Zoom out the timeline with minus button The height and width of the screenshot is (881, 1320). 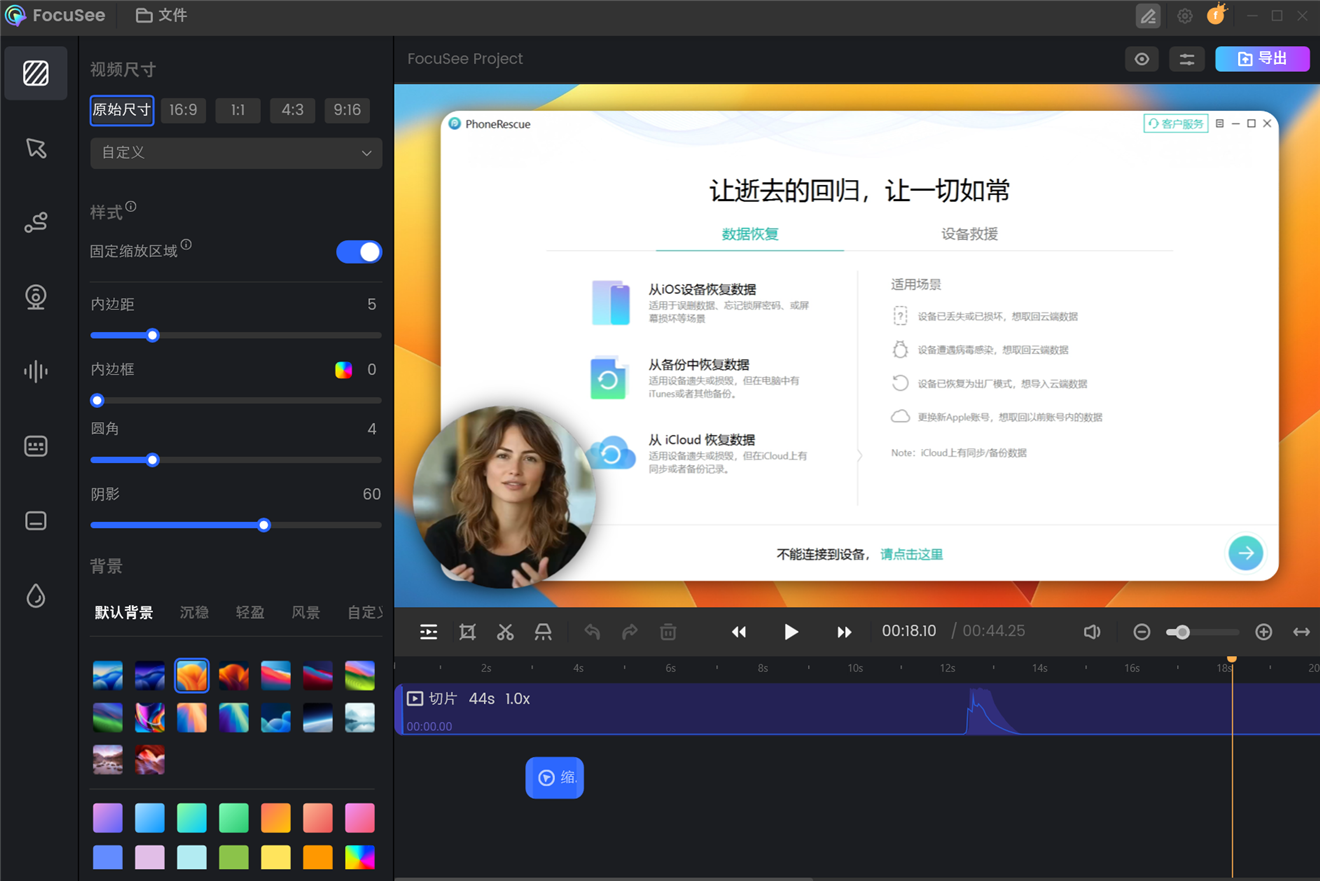pyautogui.click(x=1142, y=632)
